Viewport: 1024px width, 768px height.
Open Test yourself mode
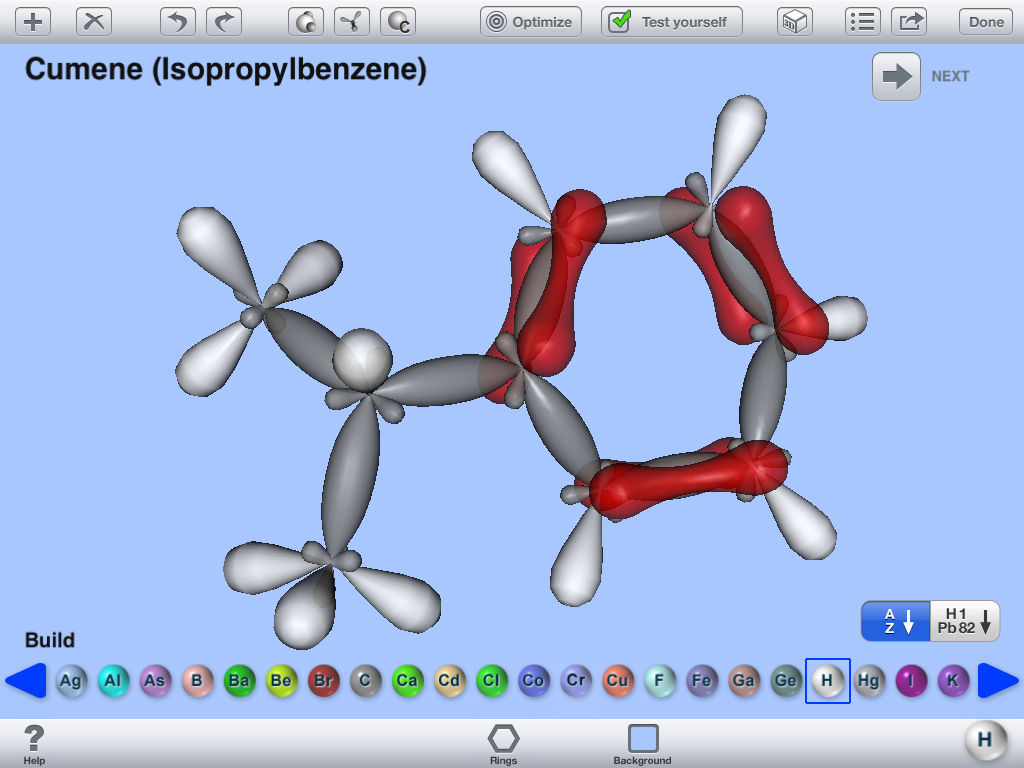(671, 22)
